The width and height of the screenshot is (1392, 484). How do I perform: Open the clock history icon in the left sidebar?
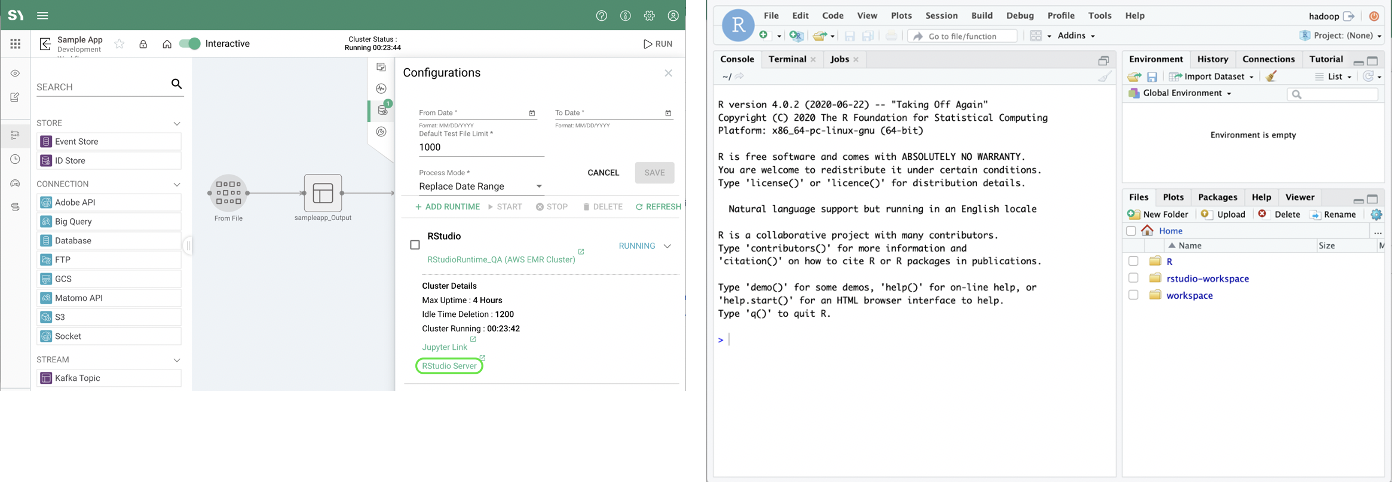(x=15, y=159)
